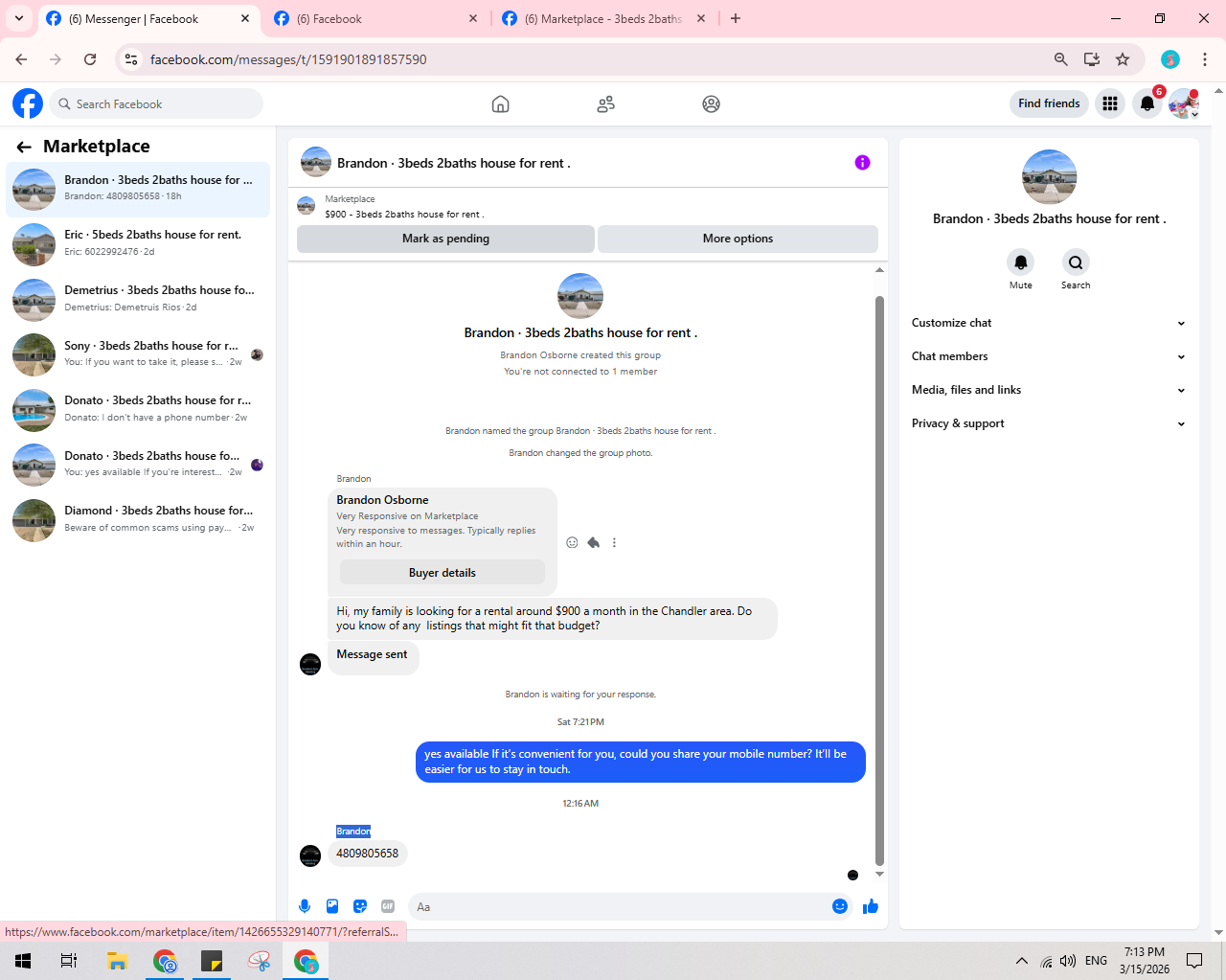Search in conversation using magnifier icon
This screenshot has width=1226, height=980.
click(1076, 262)
